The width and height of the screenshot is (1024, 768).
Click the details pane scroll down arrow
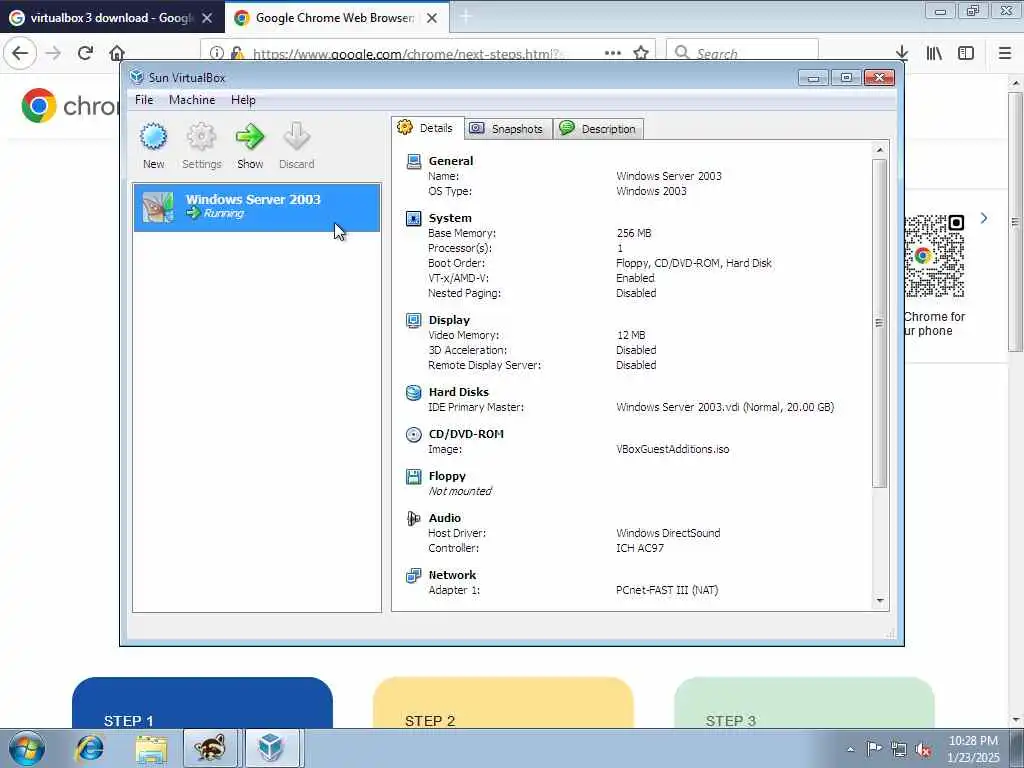880,601
